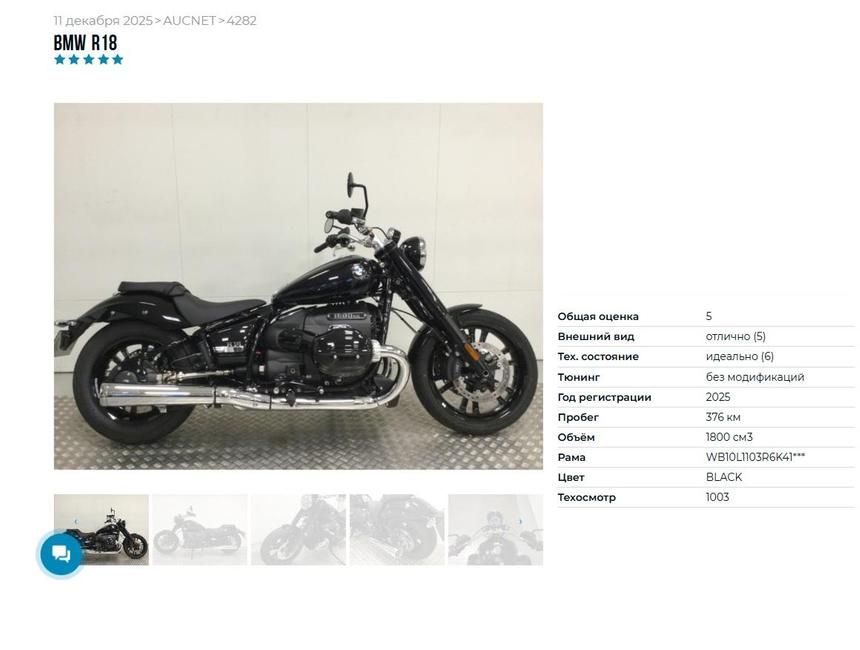
Task: Click the Пробег 376 км row
Action: tap(706, 417)
